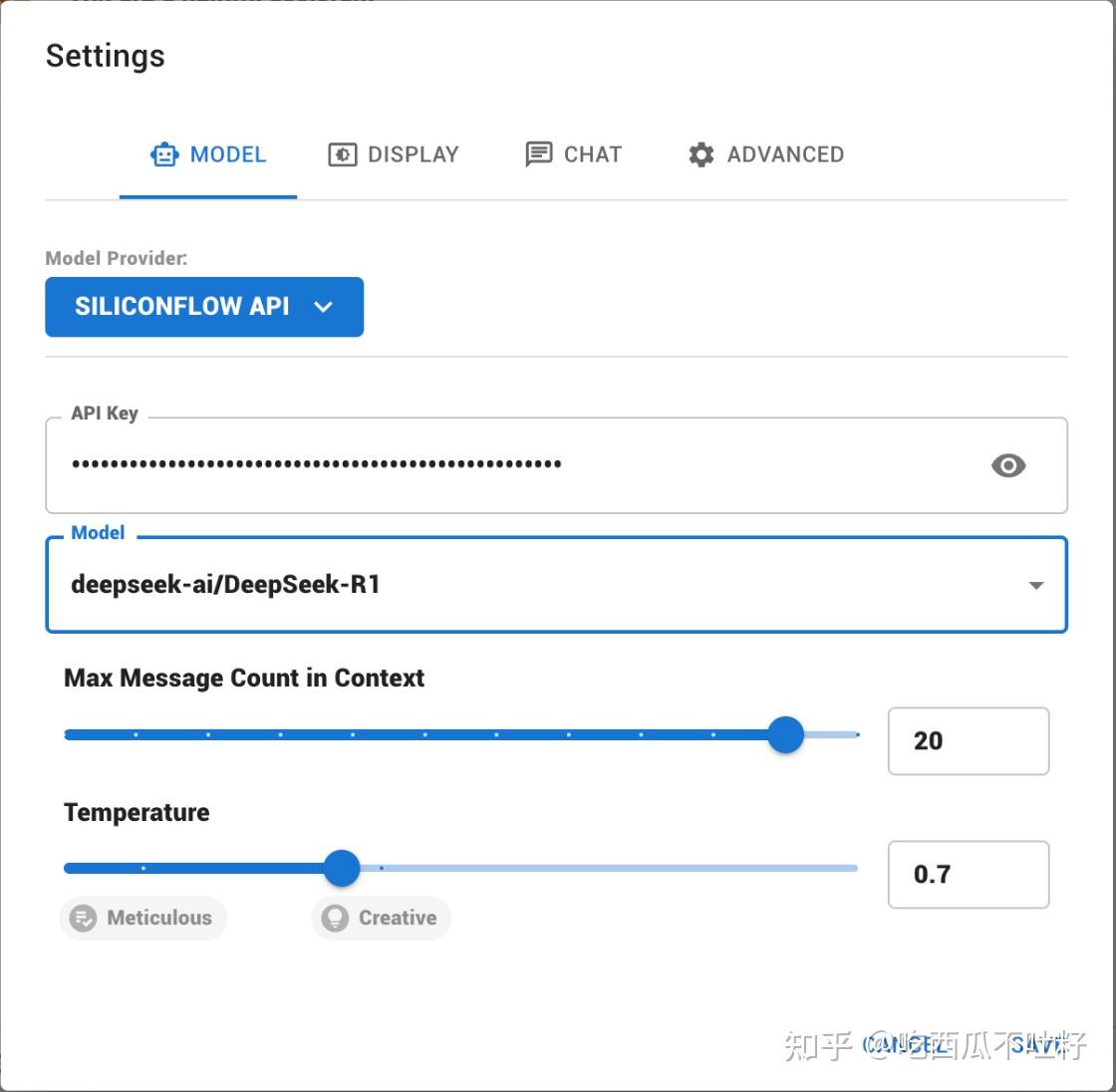The image size is (1116, 1092).
Task: Click the robot icon on Model tab
Action: (x=164, y=154)
